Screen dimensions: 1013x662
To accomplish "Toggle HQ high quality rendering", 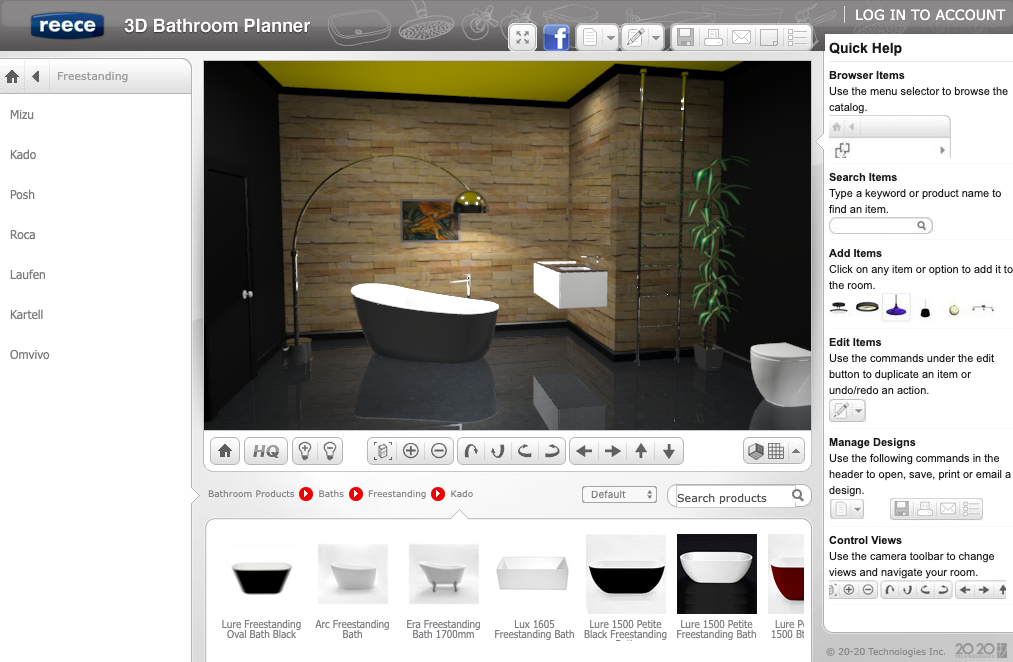I will pyautogui.click(x=266, y=451).
